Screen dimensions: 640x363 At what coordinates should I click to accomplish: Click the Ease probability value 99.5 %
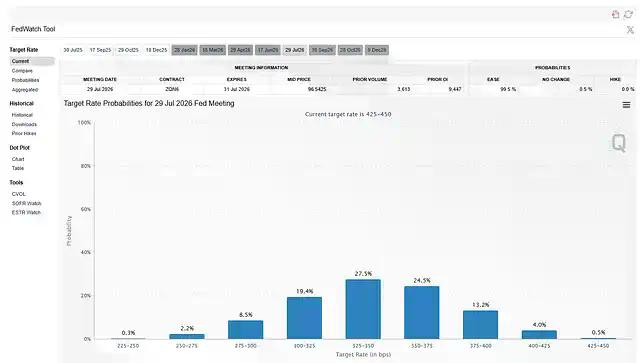click(x=508, y=89)
